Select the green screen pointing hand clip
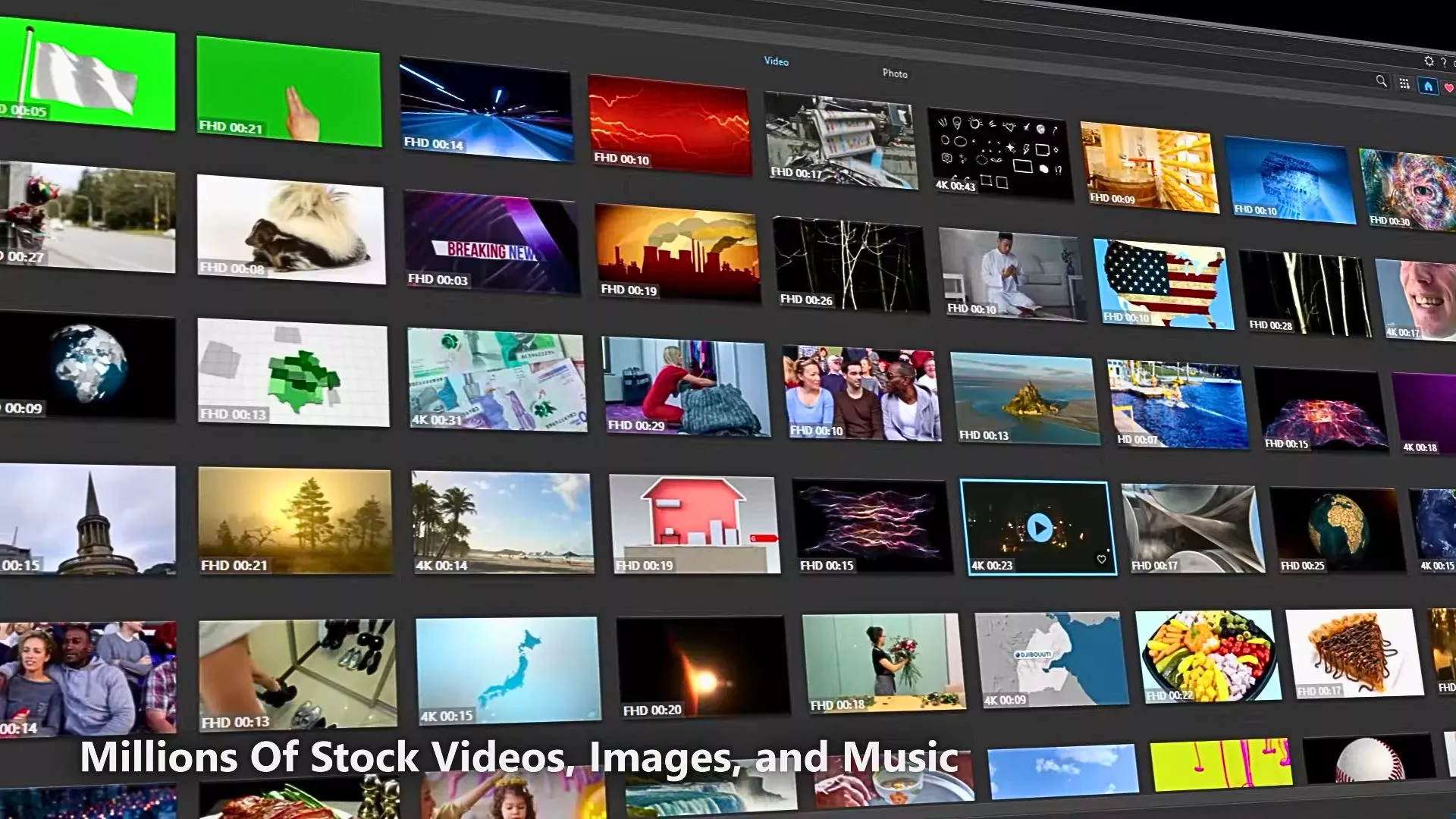Viewport: 1456px width, 819px height. (288, 91)
